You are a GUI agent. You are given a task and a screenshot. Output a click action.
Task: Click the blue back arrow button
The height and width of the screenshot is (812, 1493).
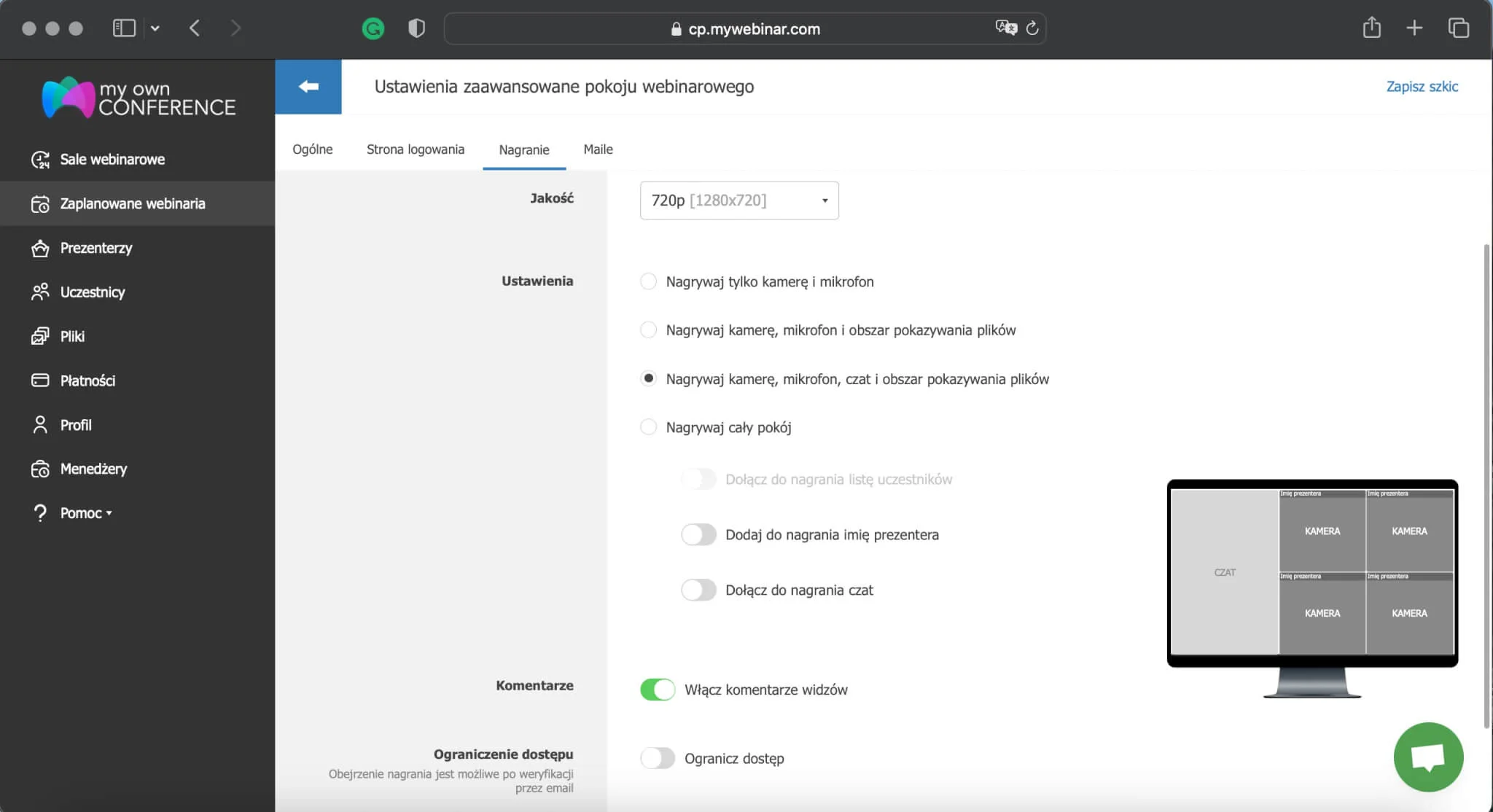(x=308, y=86)
